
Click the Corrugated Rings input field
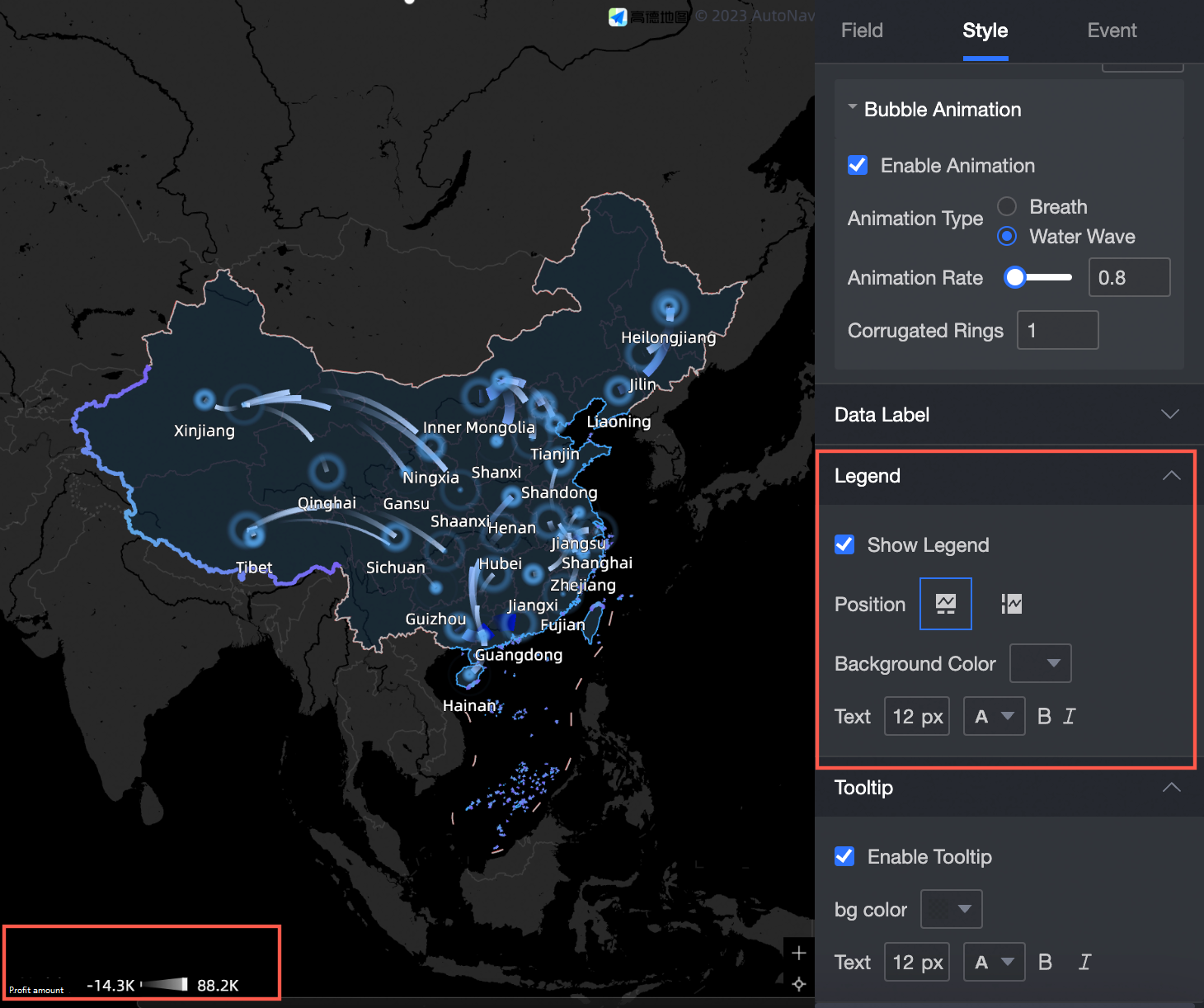pos(1057,330)
